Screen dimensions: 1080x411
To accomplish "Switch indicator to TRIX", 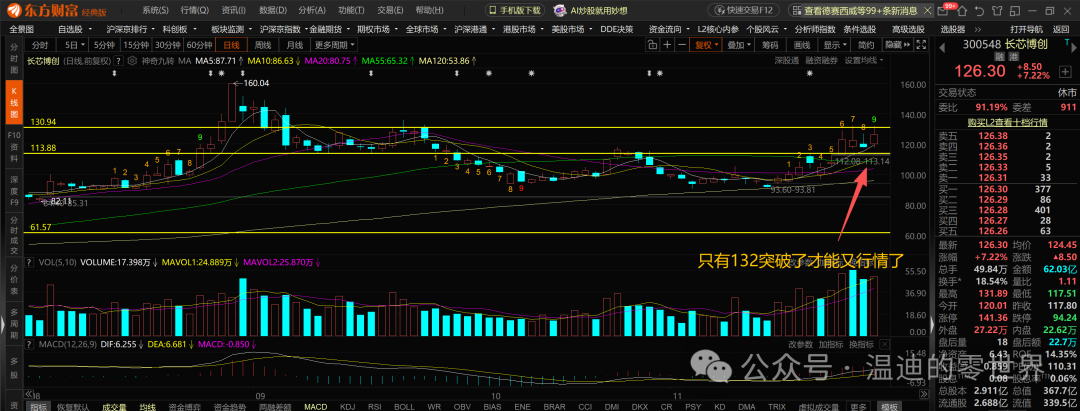I will click(x=776, y=406).
